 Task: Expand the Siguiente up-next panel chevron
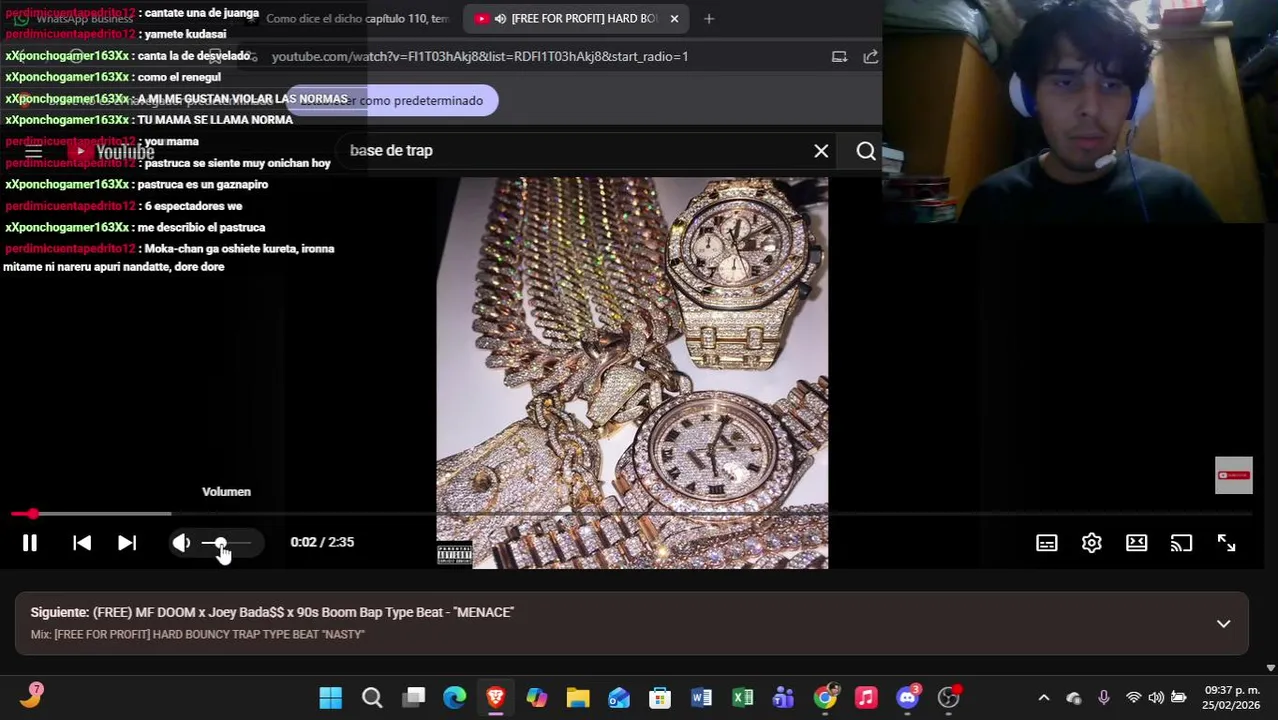click(1223, 623)
